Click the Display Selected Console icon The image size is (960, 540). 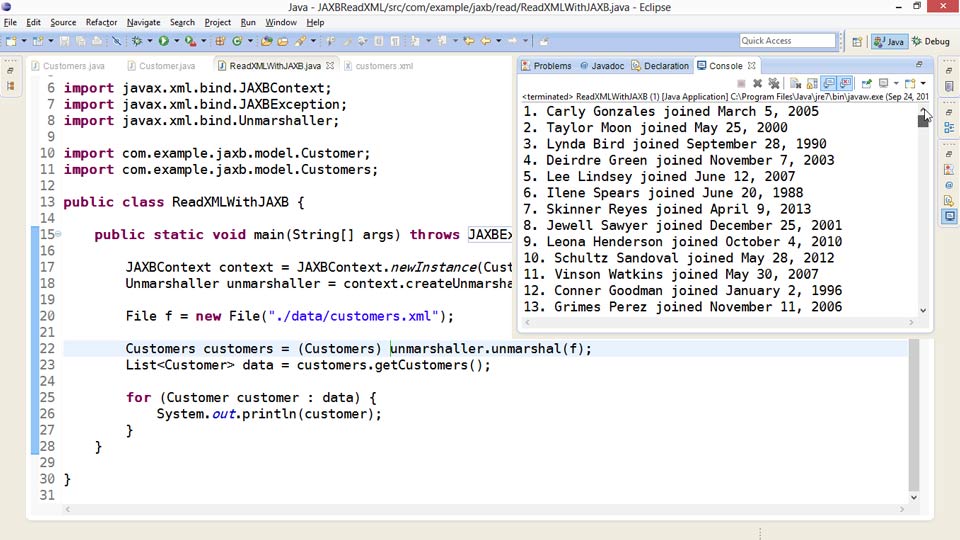883,83
